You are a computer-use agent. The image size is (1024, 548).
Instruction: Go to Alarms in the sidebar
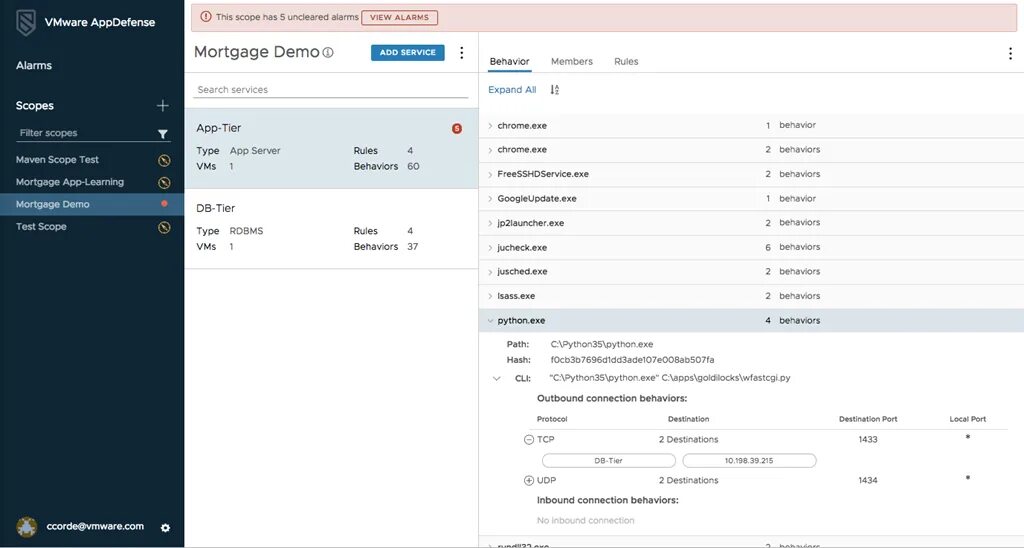[34, 65]
